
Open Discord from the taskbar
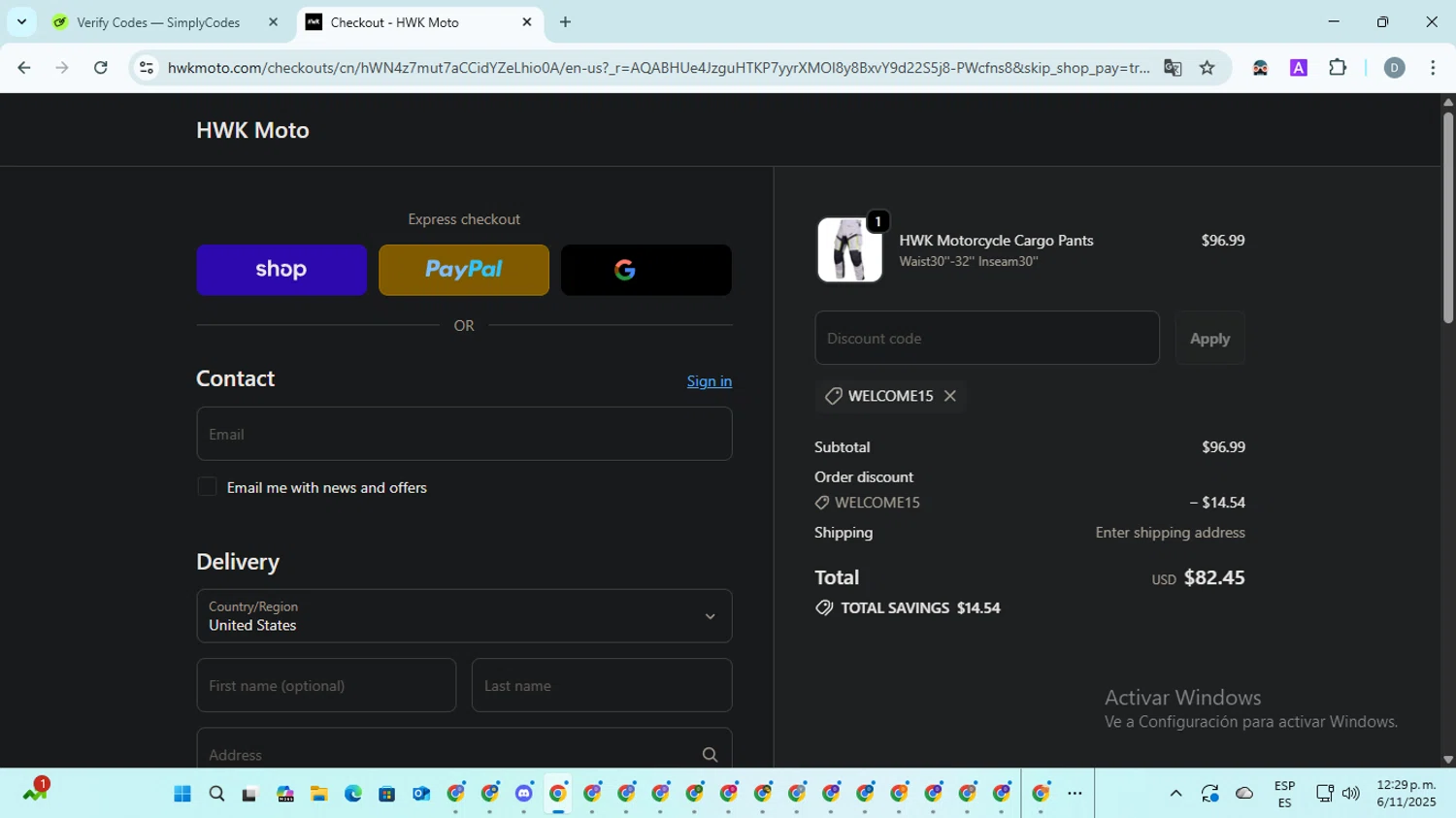523,794
